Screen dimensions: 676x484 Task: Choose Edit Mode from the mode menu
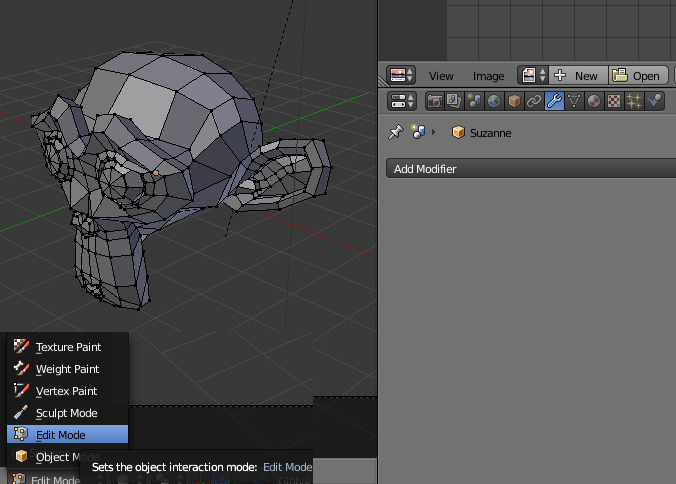click(x=68, y=434)
